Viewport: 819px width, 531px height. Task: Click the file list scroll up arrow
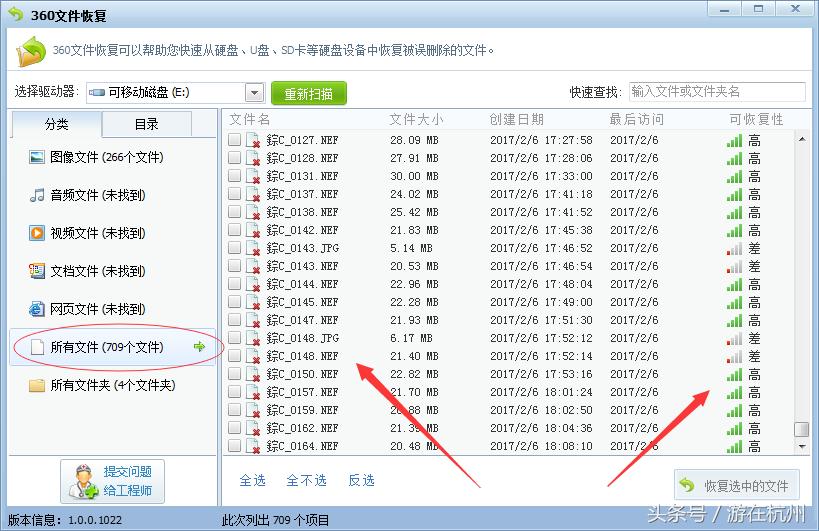(802, 139)
